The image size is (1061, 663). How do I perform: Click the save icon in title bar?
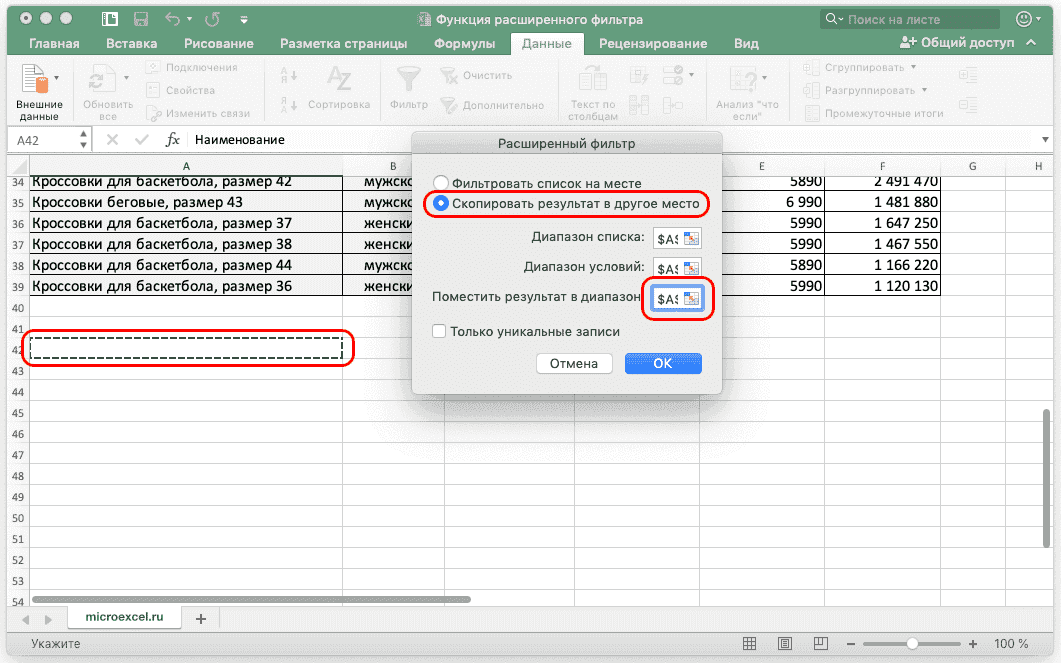click(x=140, y=19)
